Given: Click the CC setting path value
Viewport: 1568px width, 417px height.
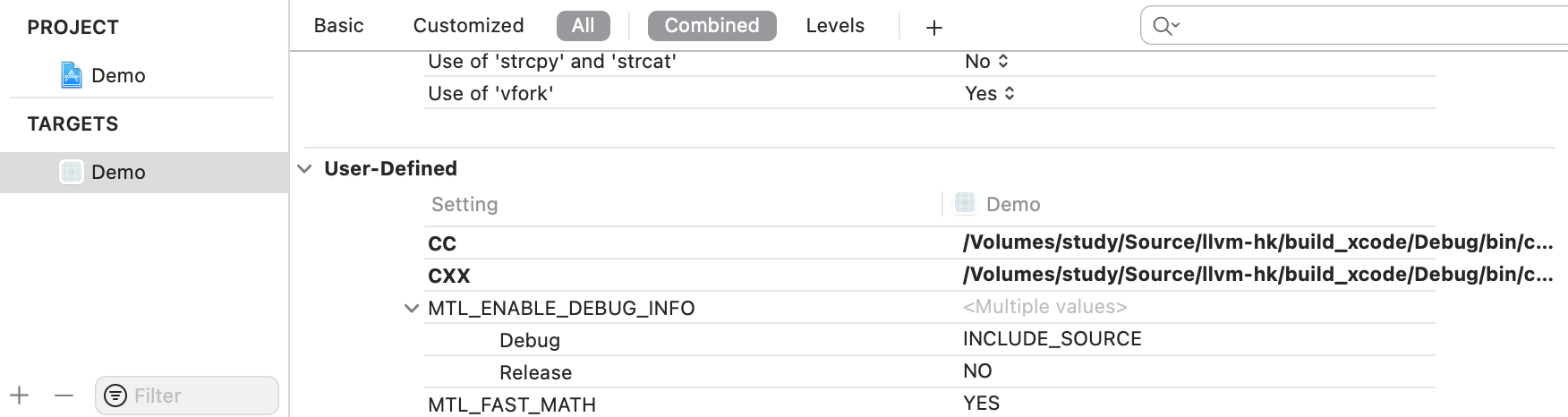Looking at the screenshot, I should coord(1257,243).
